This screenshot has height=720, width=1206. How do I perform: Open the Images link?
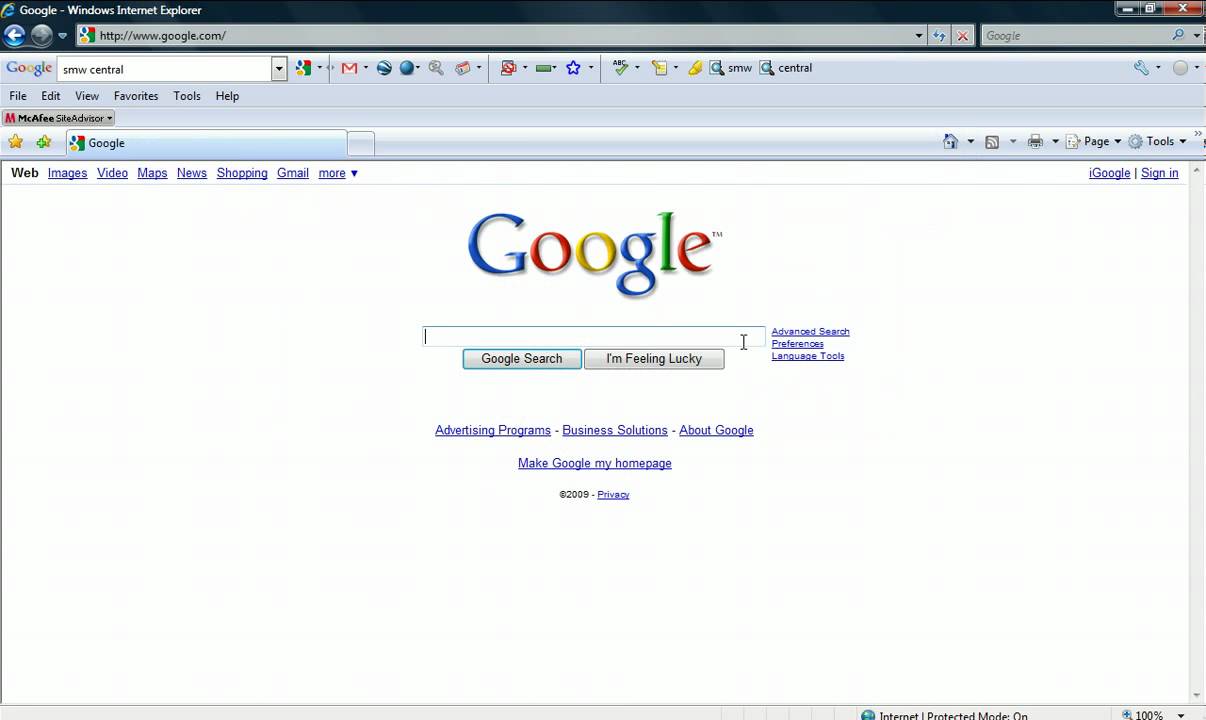[67, 173]
